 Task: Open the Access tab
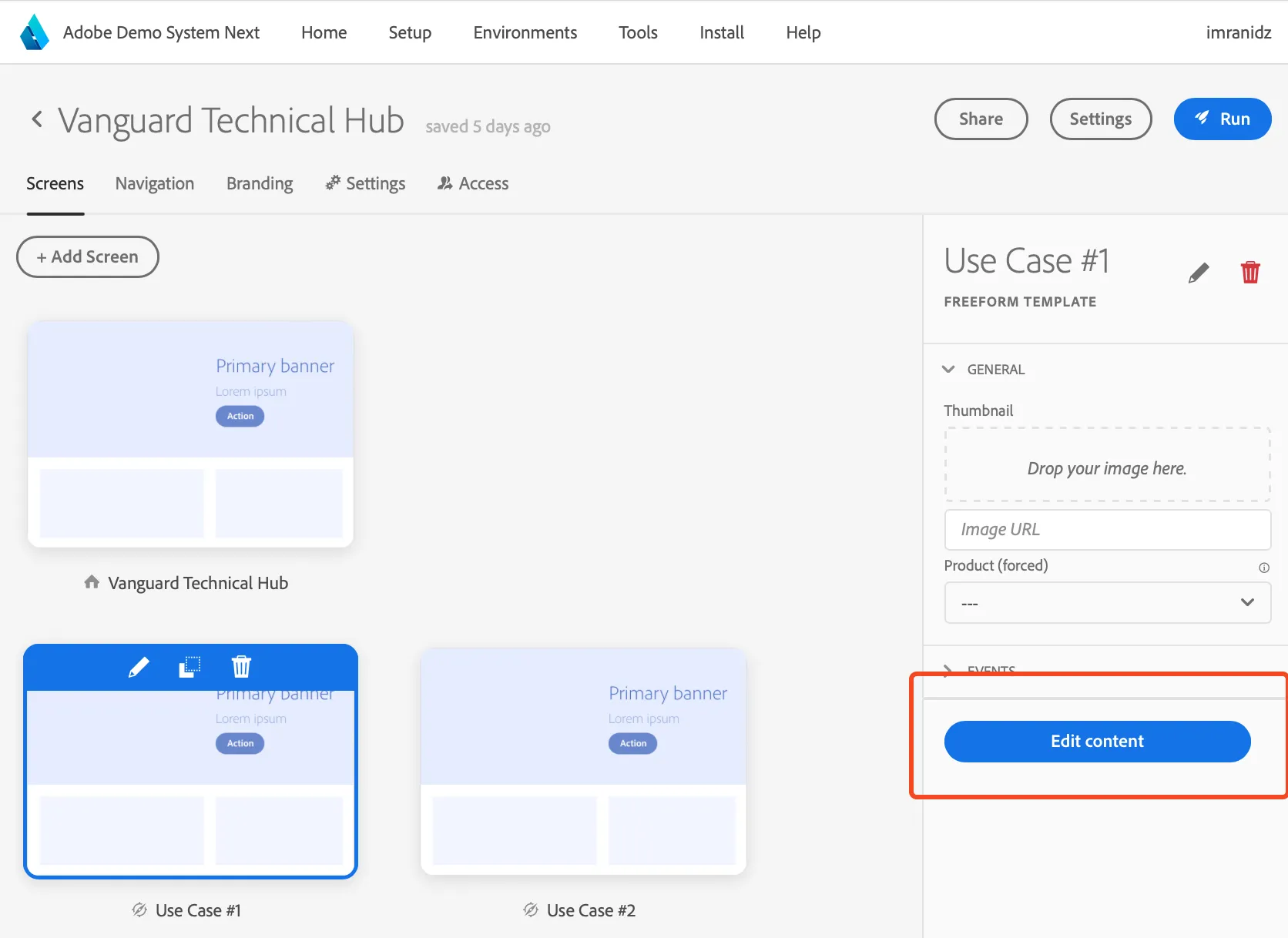pos(473,183)
